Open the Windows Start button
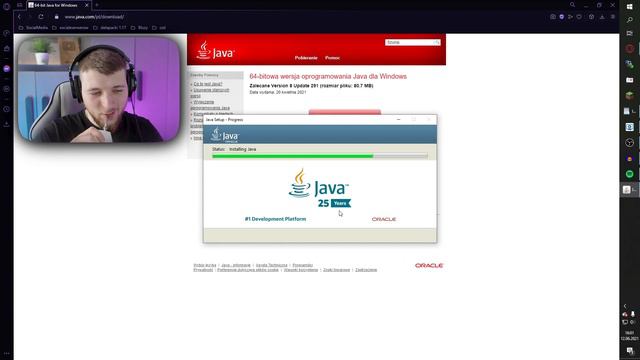This screenshot has height=360, width=640. click(629, 7)
